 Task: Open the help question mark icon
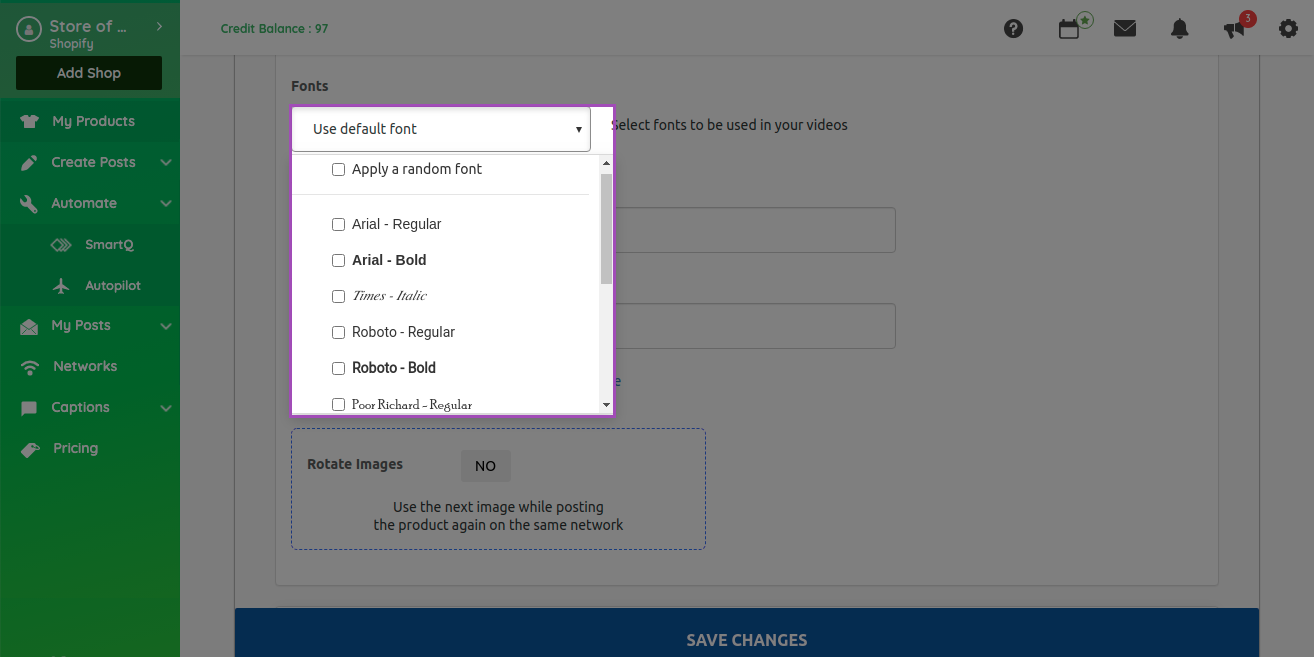[x=1013, y=29]
